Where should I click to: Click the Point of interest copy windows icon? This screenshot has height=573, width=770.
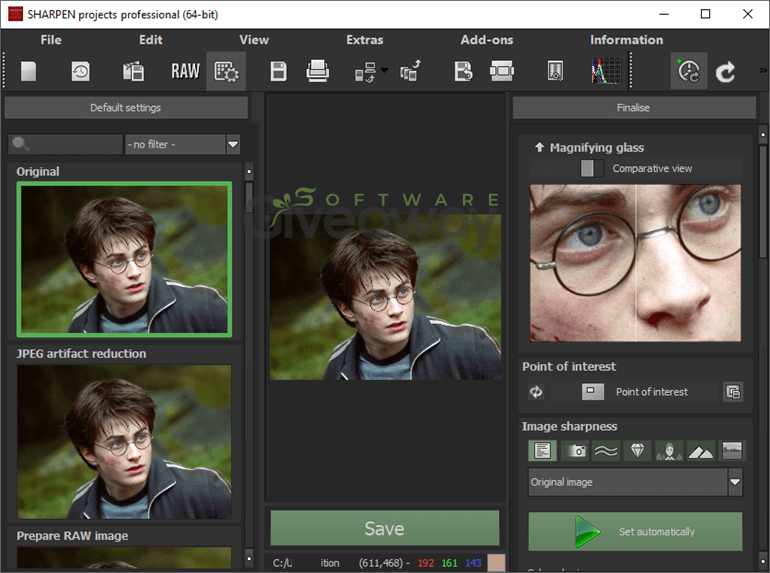coord(733,392)
